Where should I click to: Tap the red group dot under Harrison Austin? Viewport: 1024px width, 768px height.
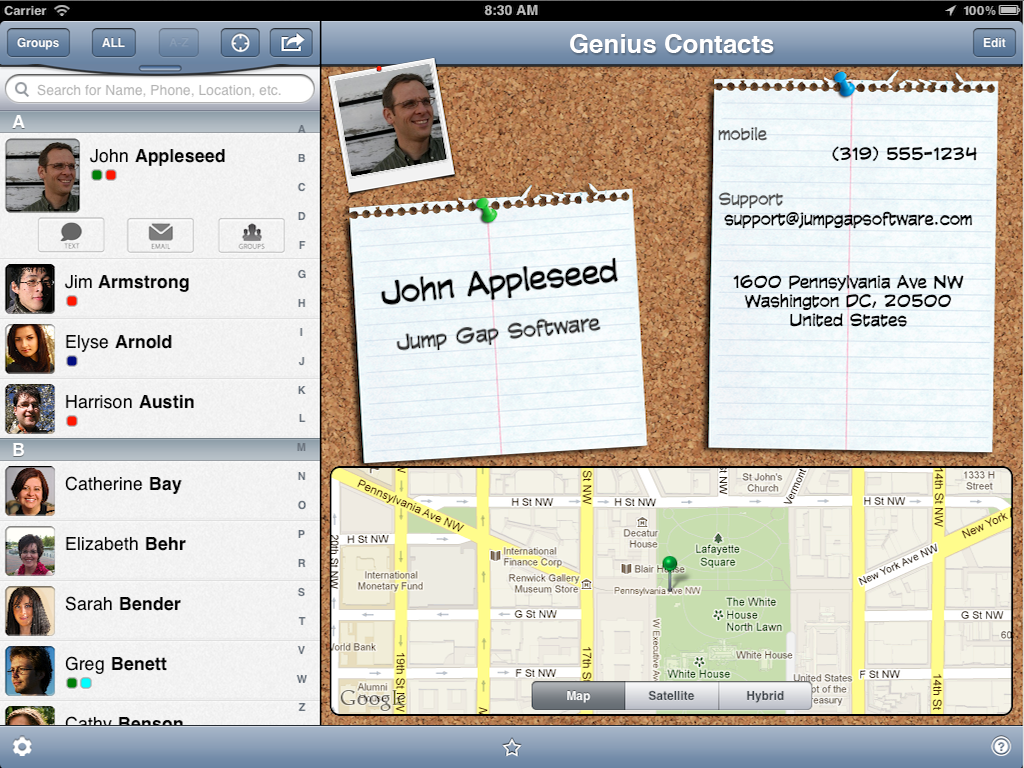point(72,421)
